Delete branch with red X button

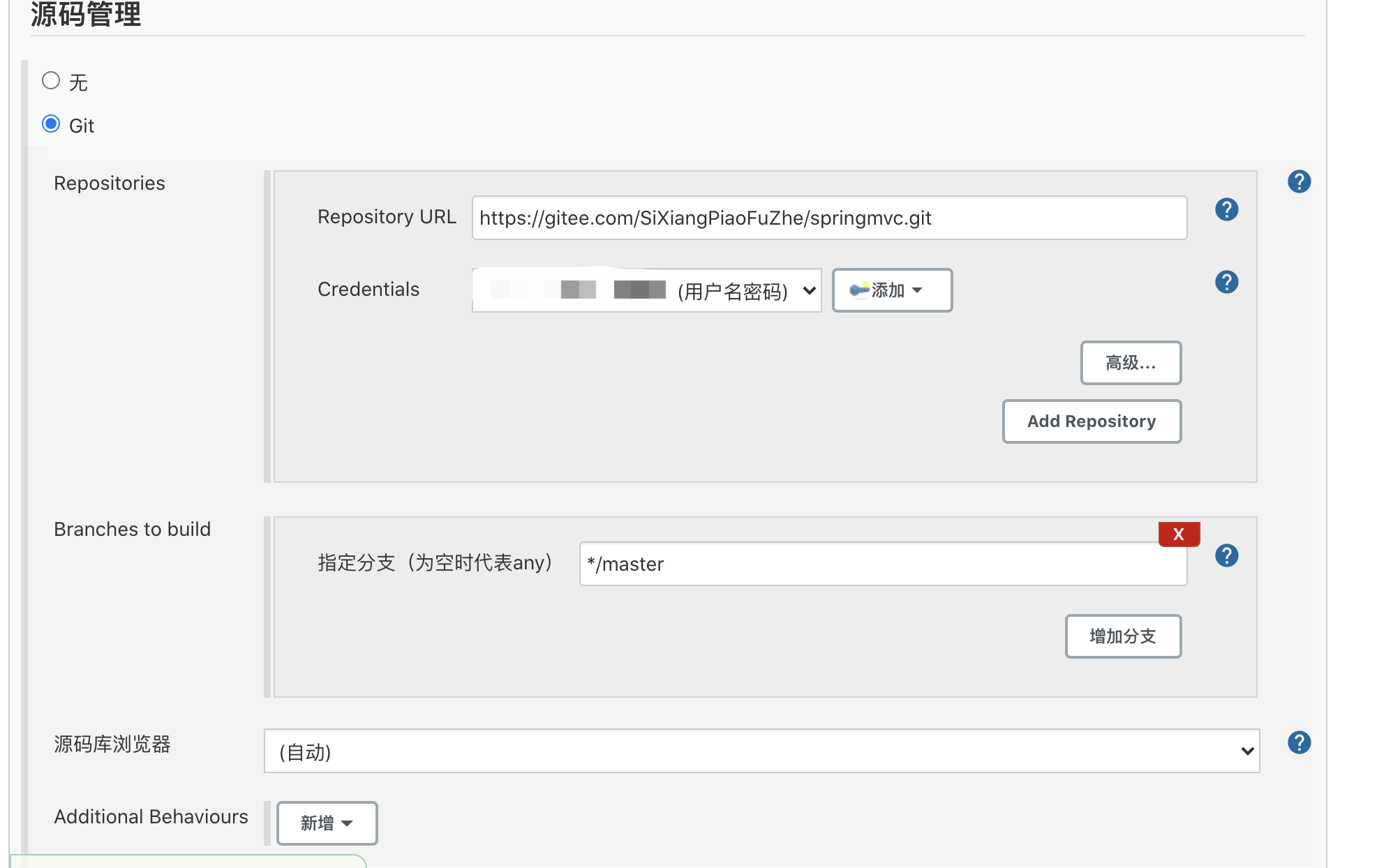[1179, 534]
